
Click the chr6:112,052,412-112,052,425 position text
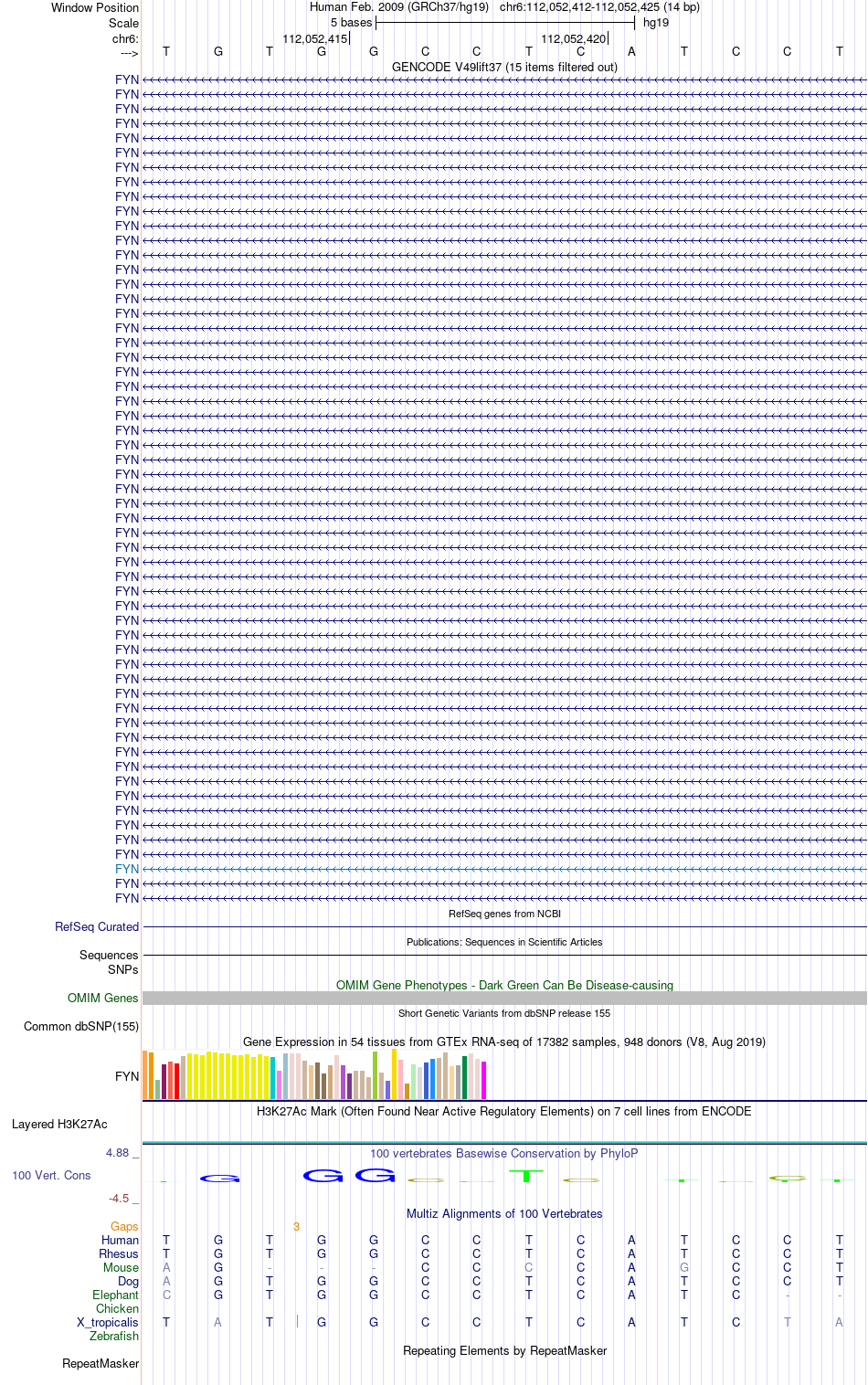coord(599,6)
